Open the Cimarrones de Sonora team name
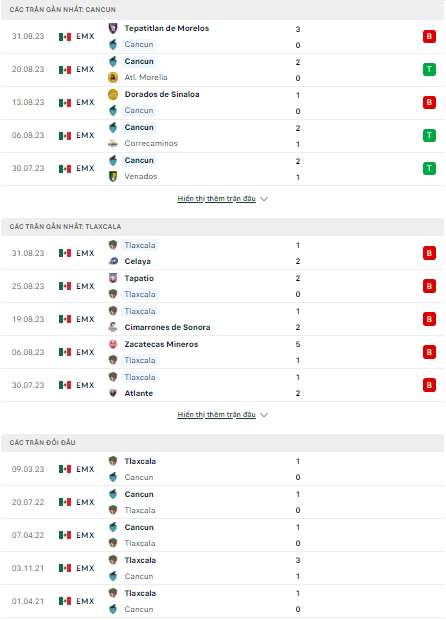This screenshot has height=620, width=446. pyautogui.click(x=167, y=327)
